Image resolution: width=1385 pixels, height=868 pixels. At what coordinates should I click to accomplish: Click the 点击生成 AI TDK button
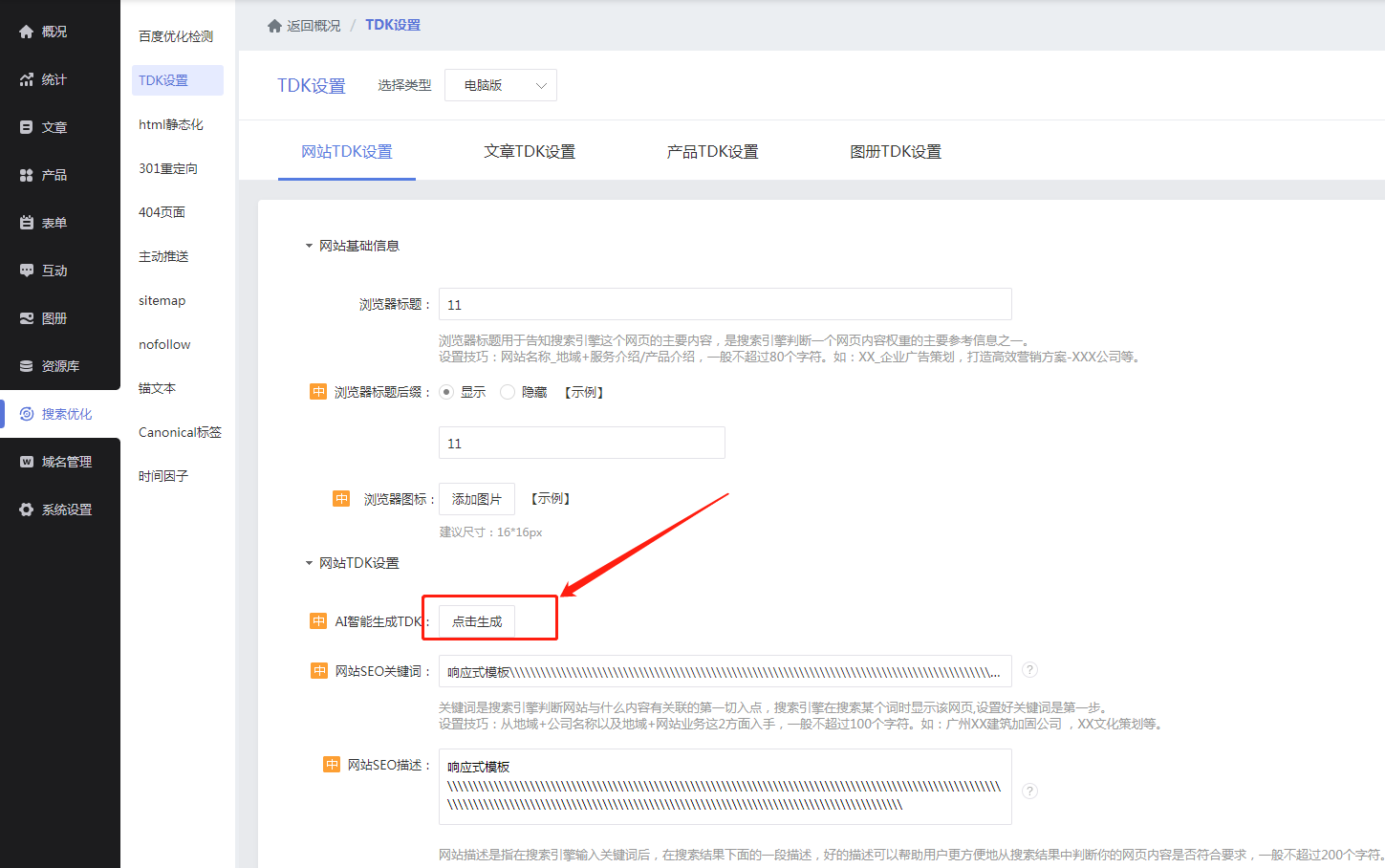click(477, 621)
